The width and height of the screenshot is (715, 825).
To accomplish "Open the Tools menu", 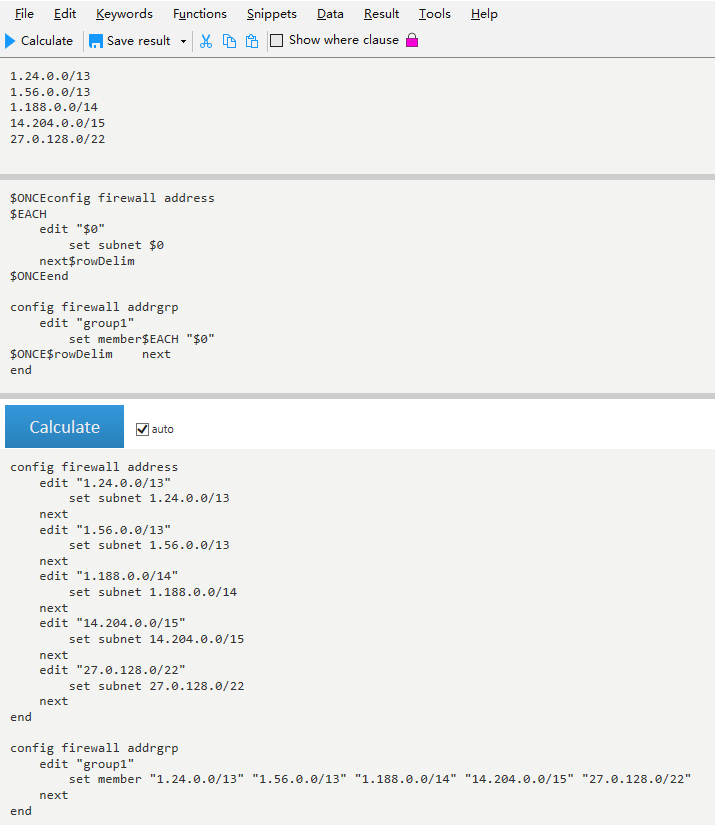I will [x=434, y=14].
